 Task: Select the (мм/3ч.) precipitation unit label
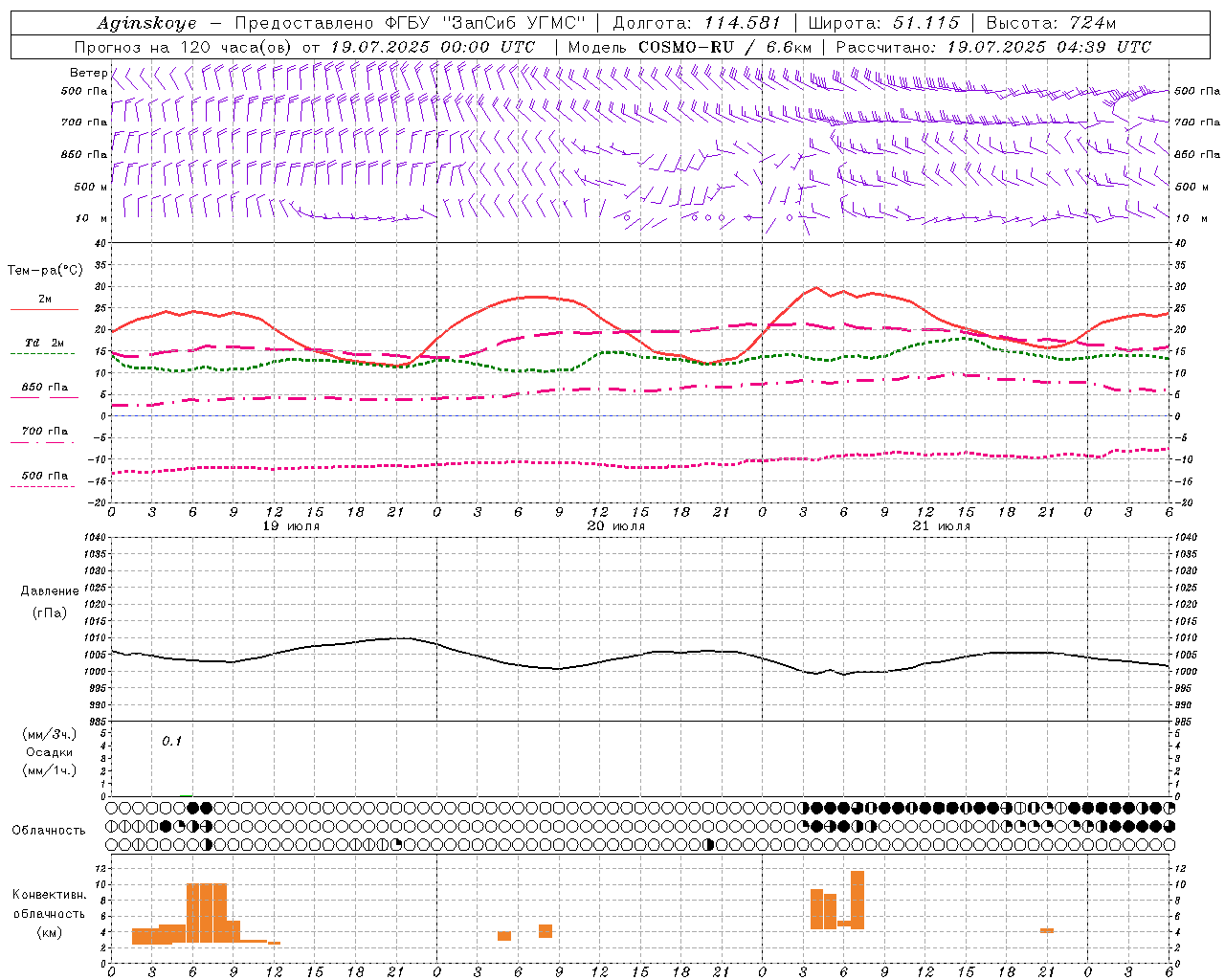[50, 734]
